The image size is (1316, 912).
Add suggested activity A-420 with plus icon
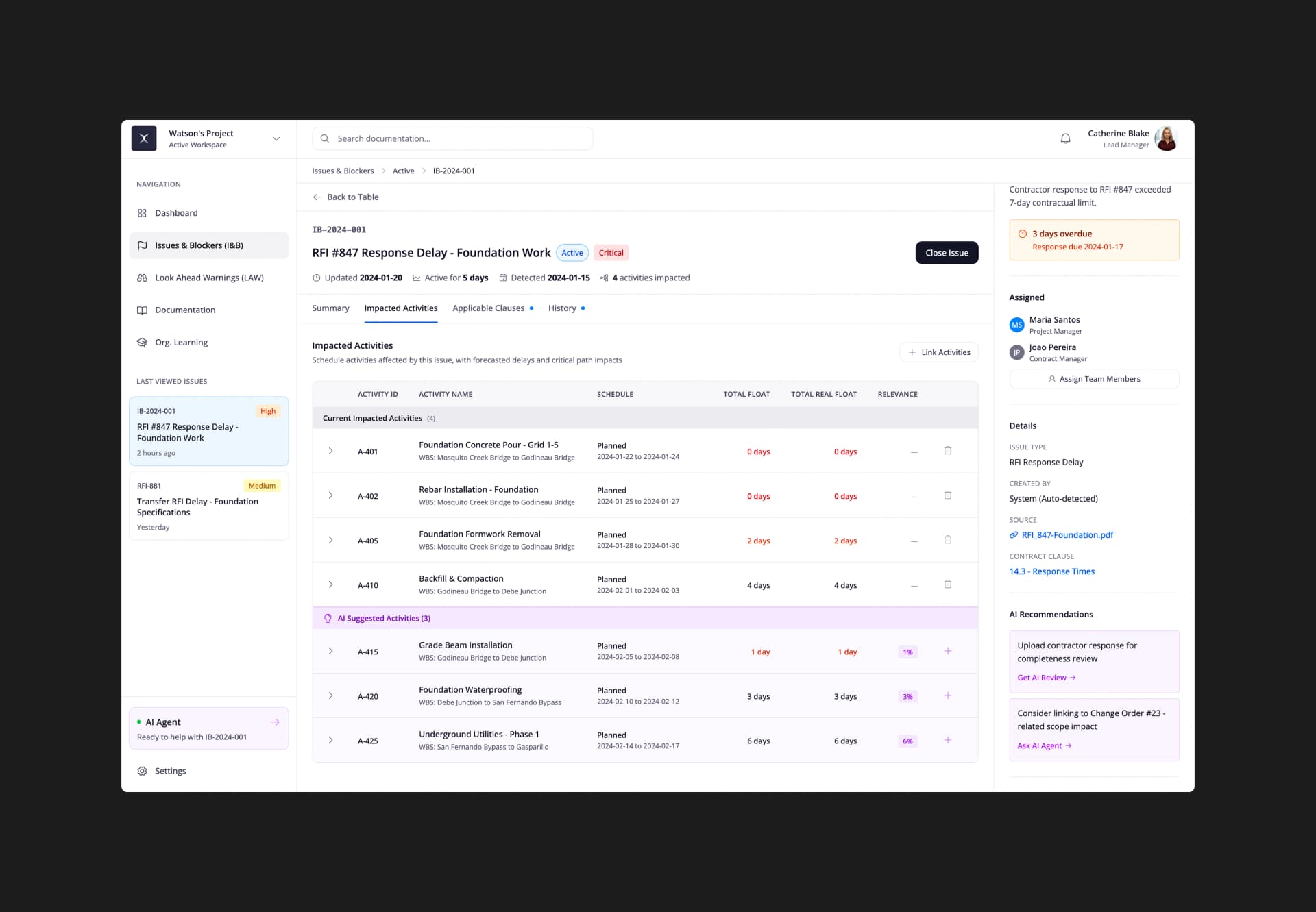click(x=948, y=695)
